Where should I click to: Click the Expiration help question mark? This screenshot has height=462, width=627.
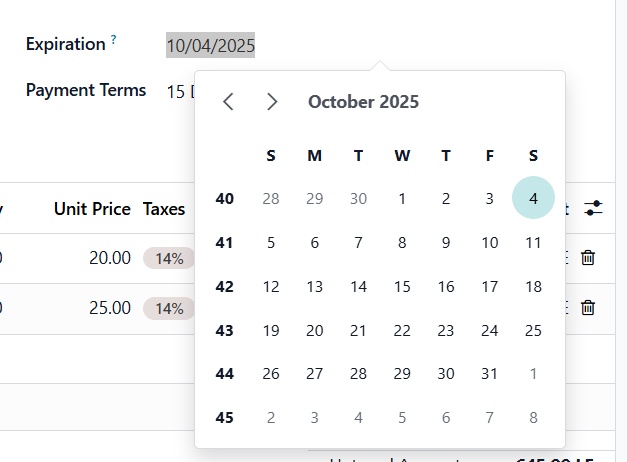tap(114, 41)
